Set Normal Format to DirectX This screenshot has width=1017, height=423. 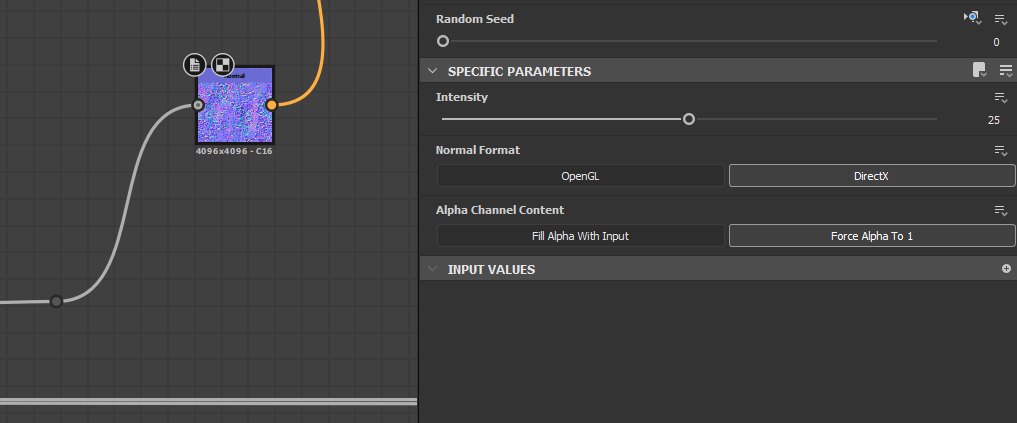(871, 175)
